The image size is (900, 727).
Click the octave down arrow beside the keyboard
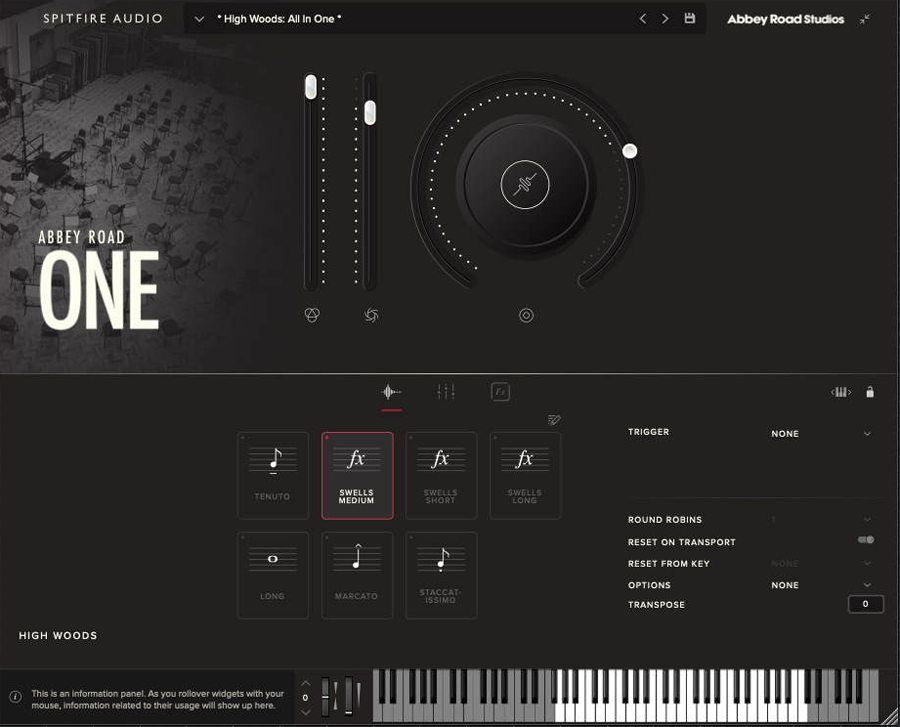click(305, 713)
